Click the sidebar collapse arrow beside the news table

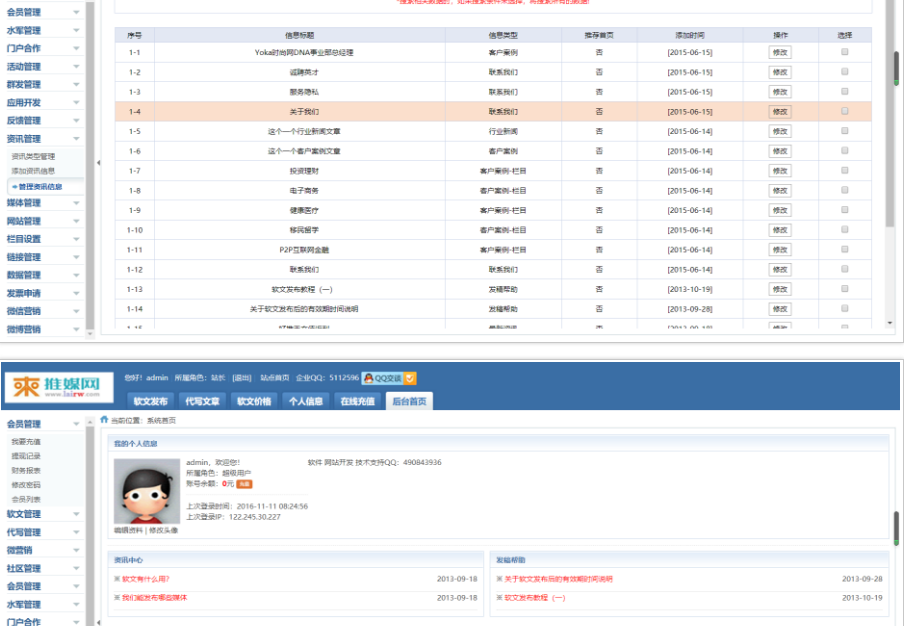[98, 162]
